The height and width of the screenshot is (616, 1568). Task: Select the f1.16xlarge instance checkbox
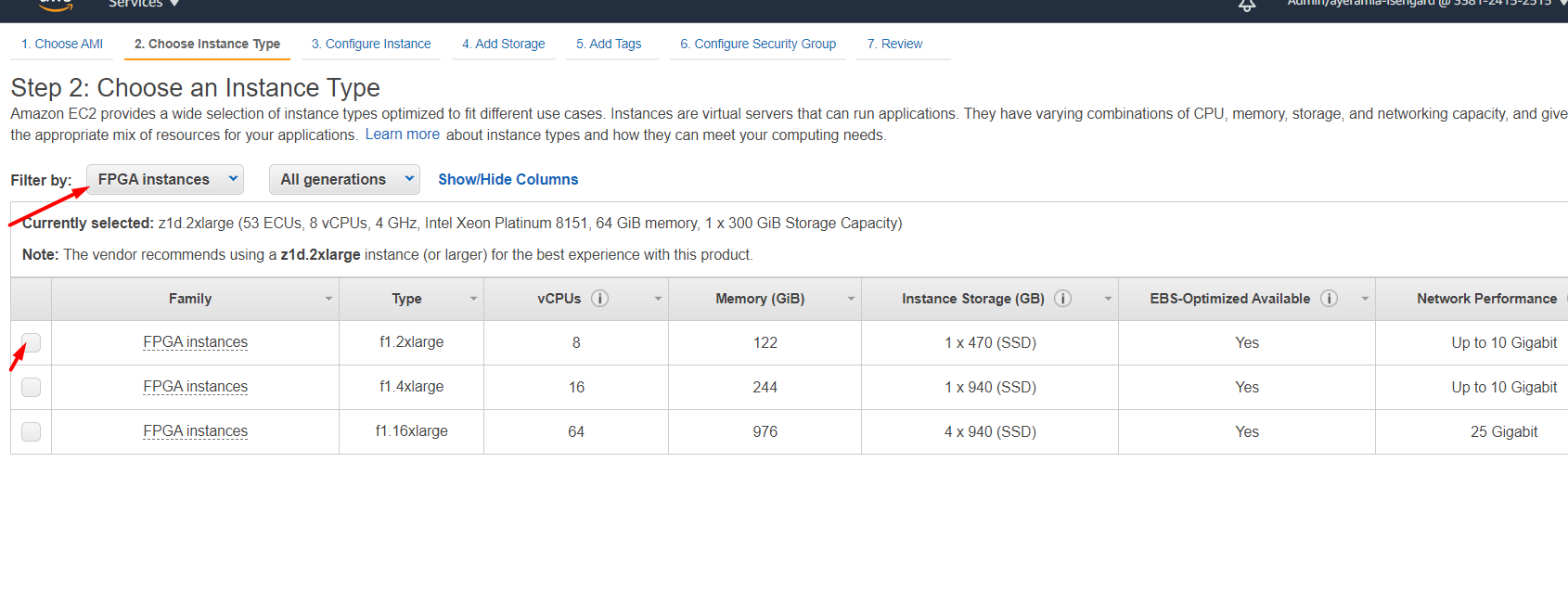tap(31, 431)
